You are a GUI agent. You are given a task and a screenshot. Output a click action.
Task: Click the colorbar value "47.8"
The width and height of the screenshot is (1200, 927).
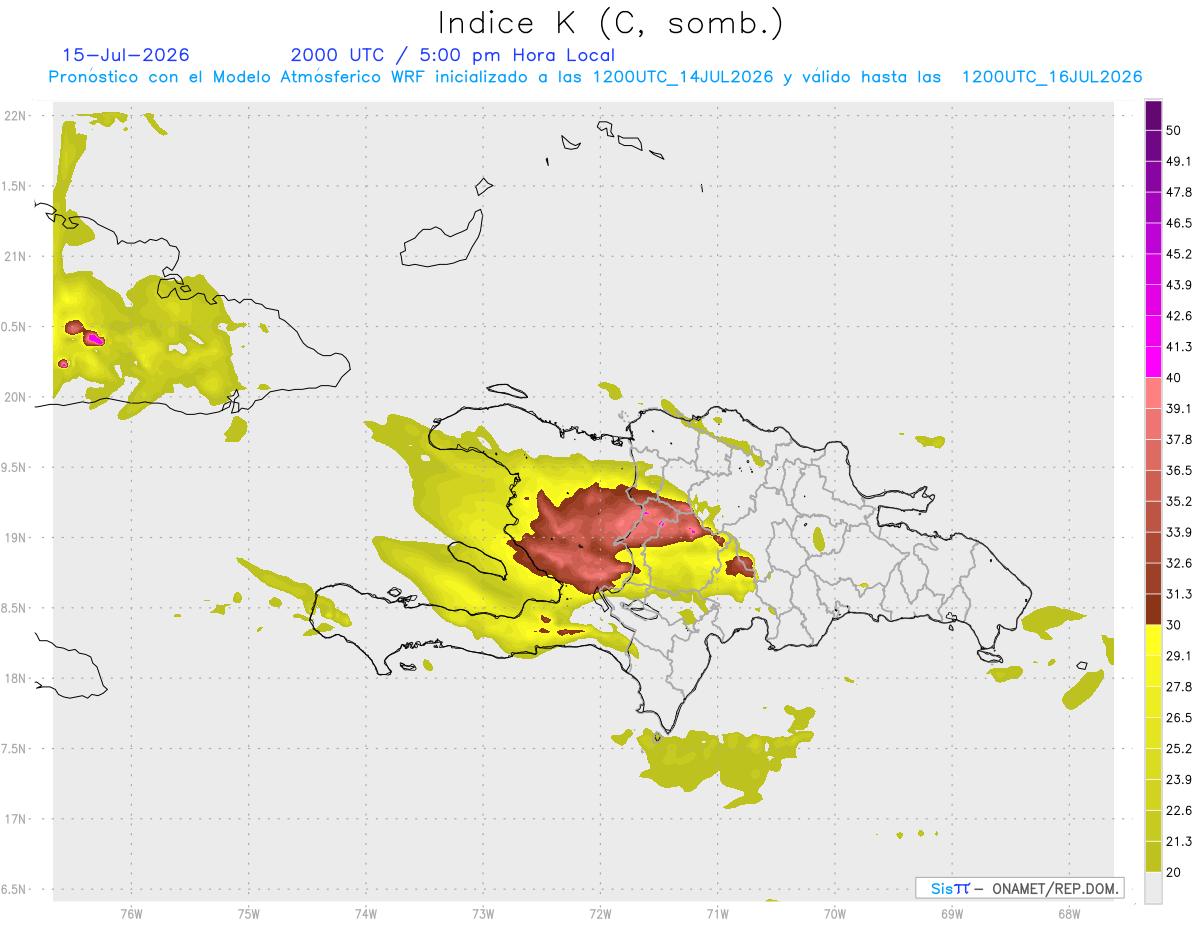coord(1179,193)
